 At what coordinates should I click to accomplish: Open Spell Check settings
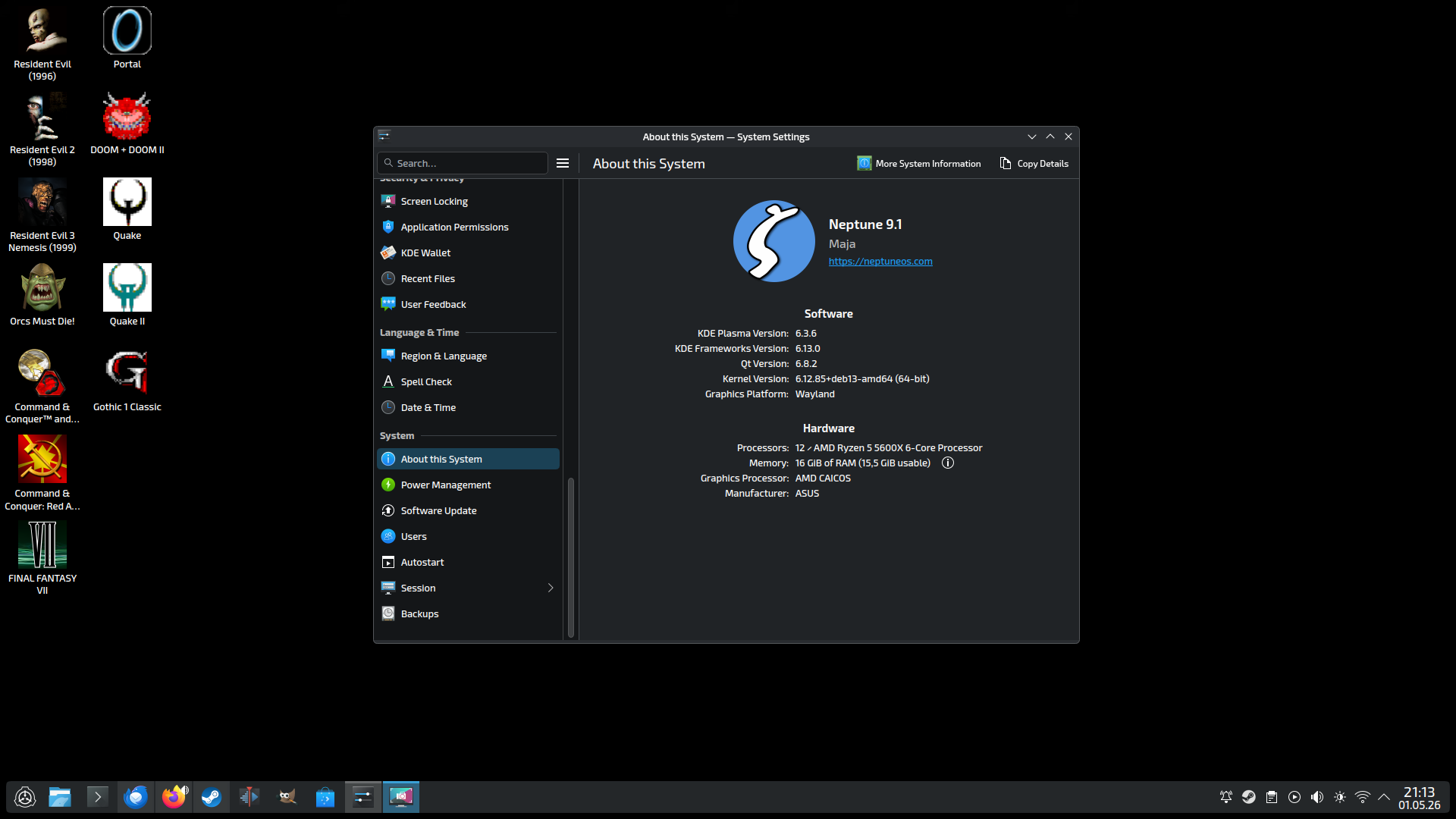468,381
